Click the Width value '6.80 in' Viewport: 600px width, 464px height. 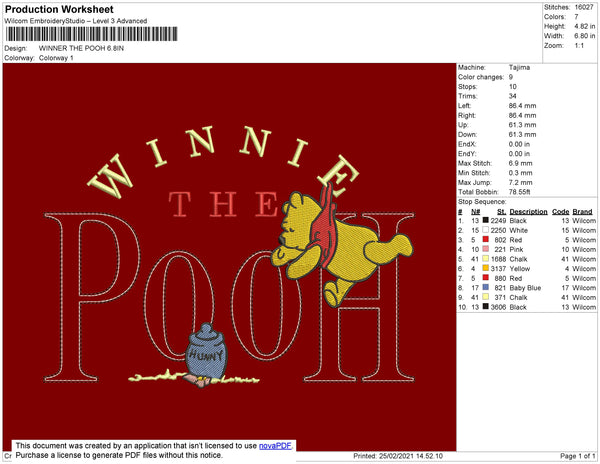coord(585,36)
